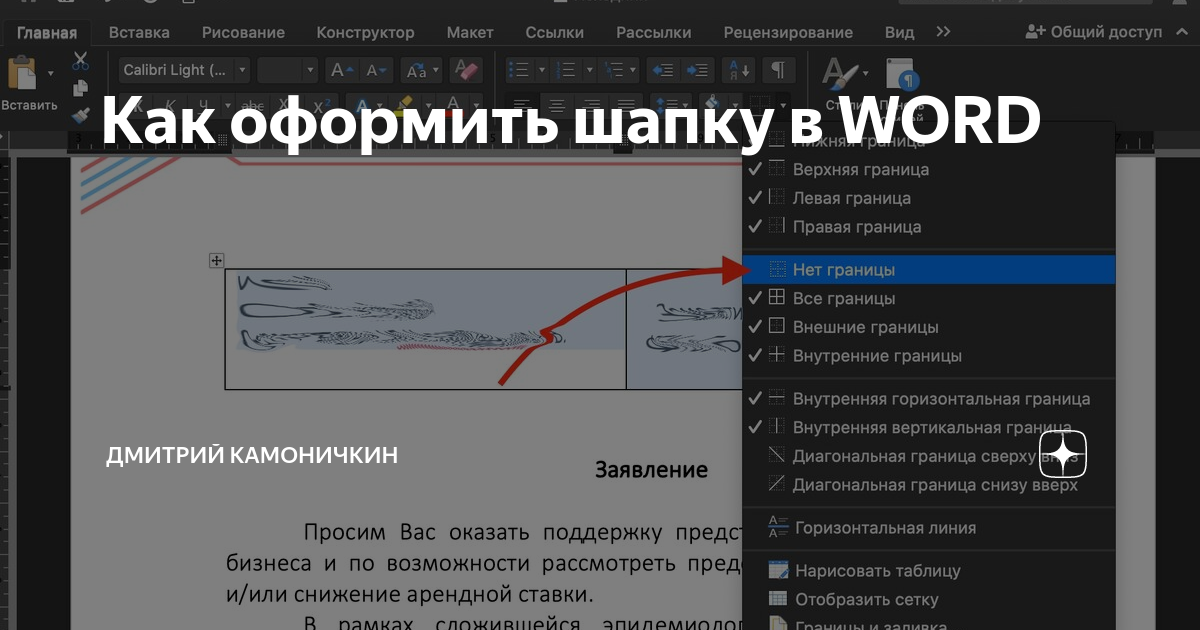This screenshot has height=630, width=1200.
Task: Click the multilevel list icon
Action: coord(612,70)
